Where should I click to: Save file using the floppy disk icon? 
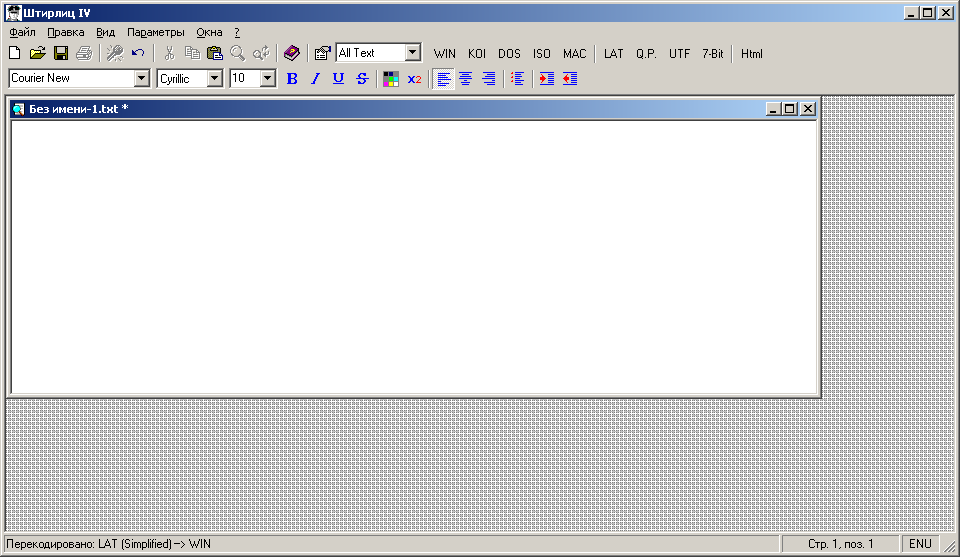point(61,53)
